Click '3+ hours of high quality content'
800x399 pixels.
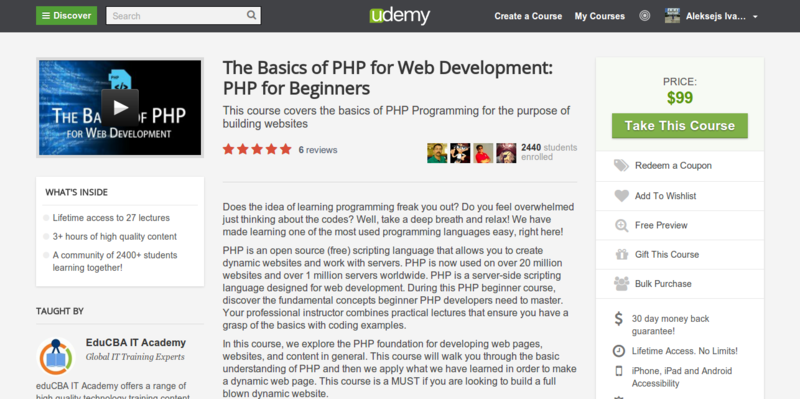point(115,237)
